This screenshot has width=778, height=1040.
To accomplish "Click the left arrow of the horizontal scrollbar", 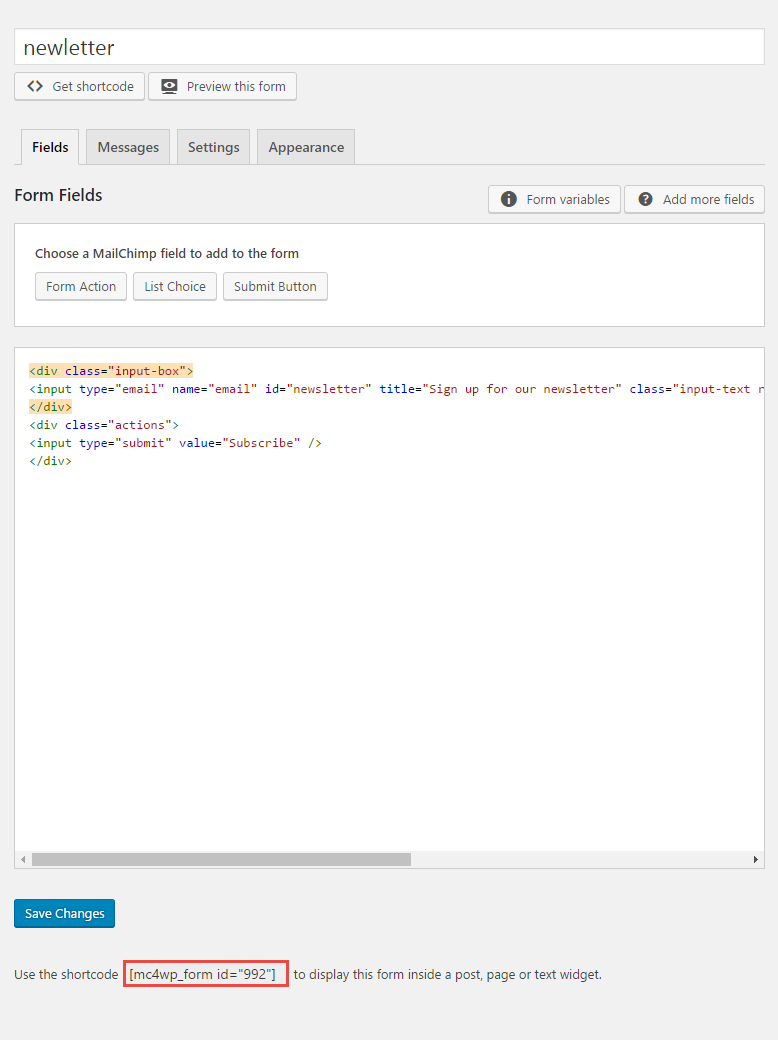I will point(23,860).
